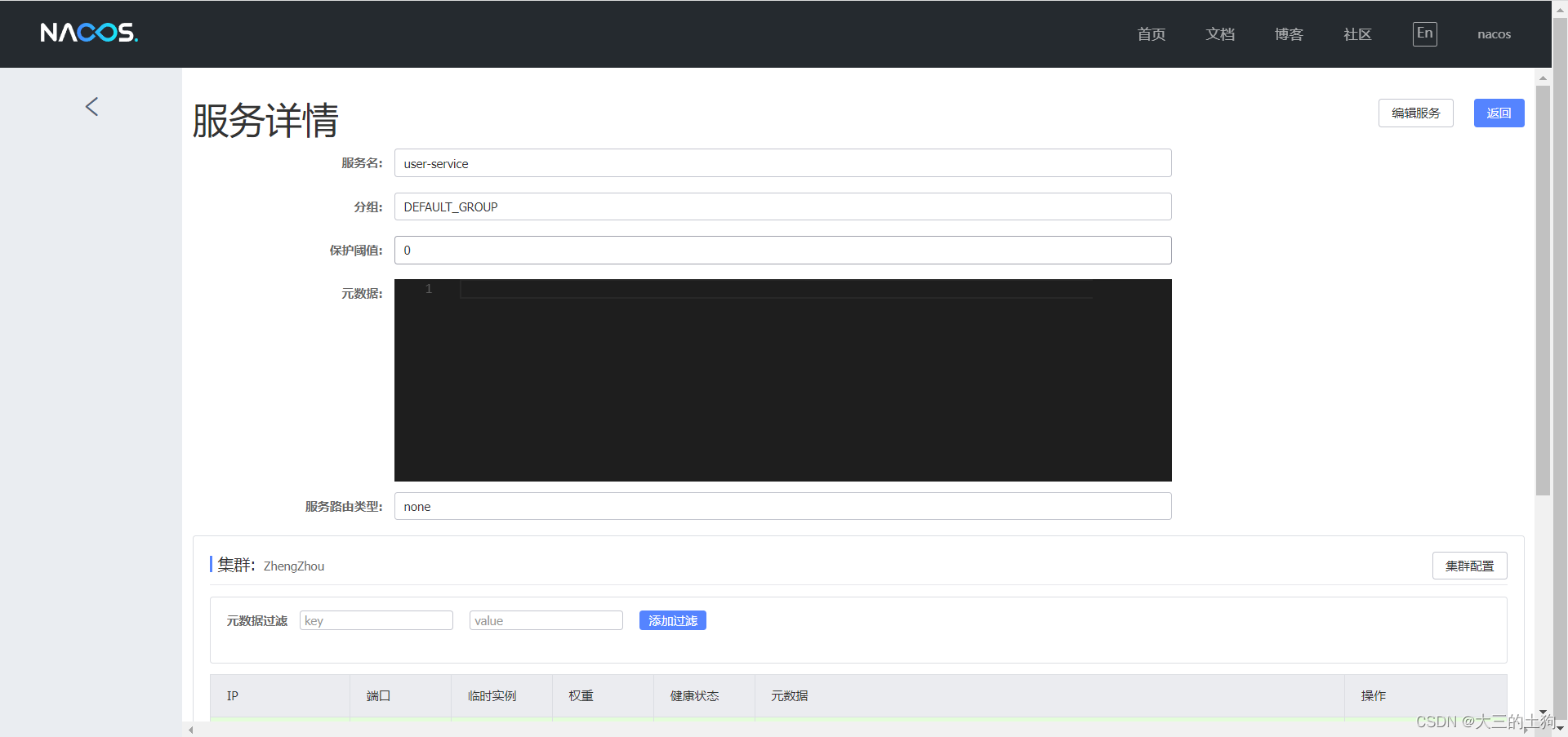The height and width of the screenshot is (737, 1568).
Task: Switch language with the En icon
Action: [1424, 33]
